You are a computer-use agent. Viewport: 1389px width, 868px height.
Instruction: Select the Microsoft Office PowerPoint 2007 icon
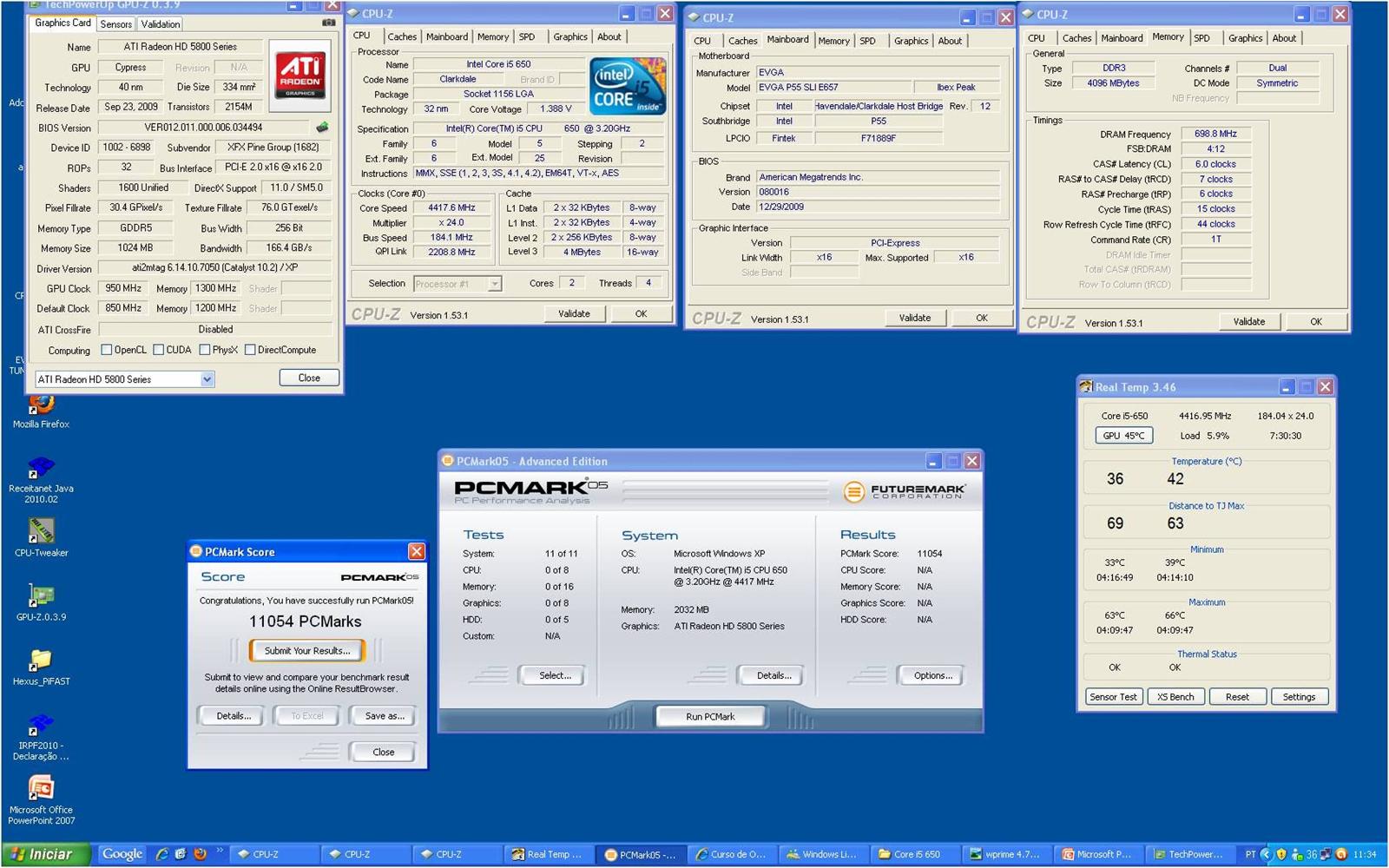pyautogui.click(x=41, y=800)
